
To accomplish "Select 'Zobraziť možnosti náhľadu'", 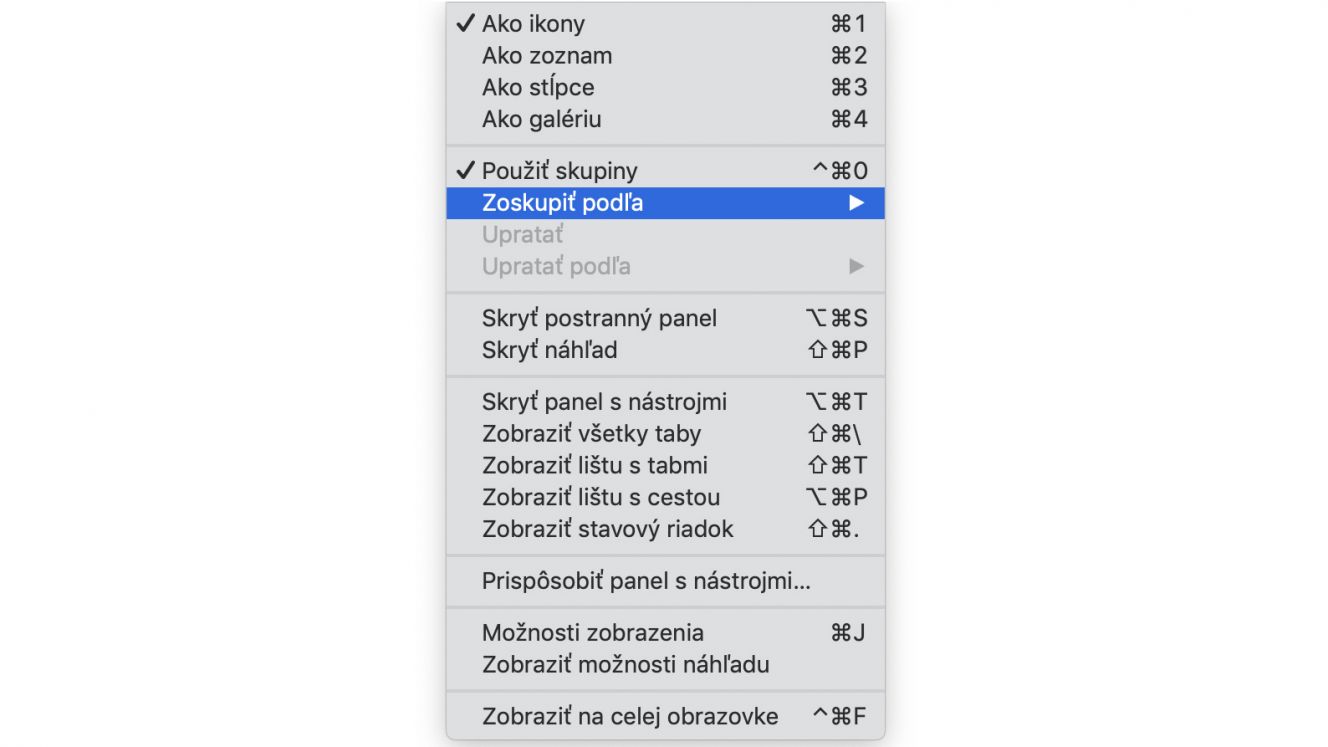I will 665,665.
